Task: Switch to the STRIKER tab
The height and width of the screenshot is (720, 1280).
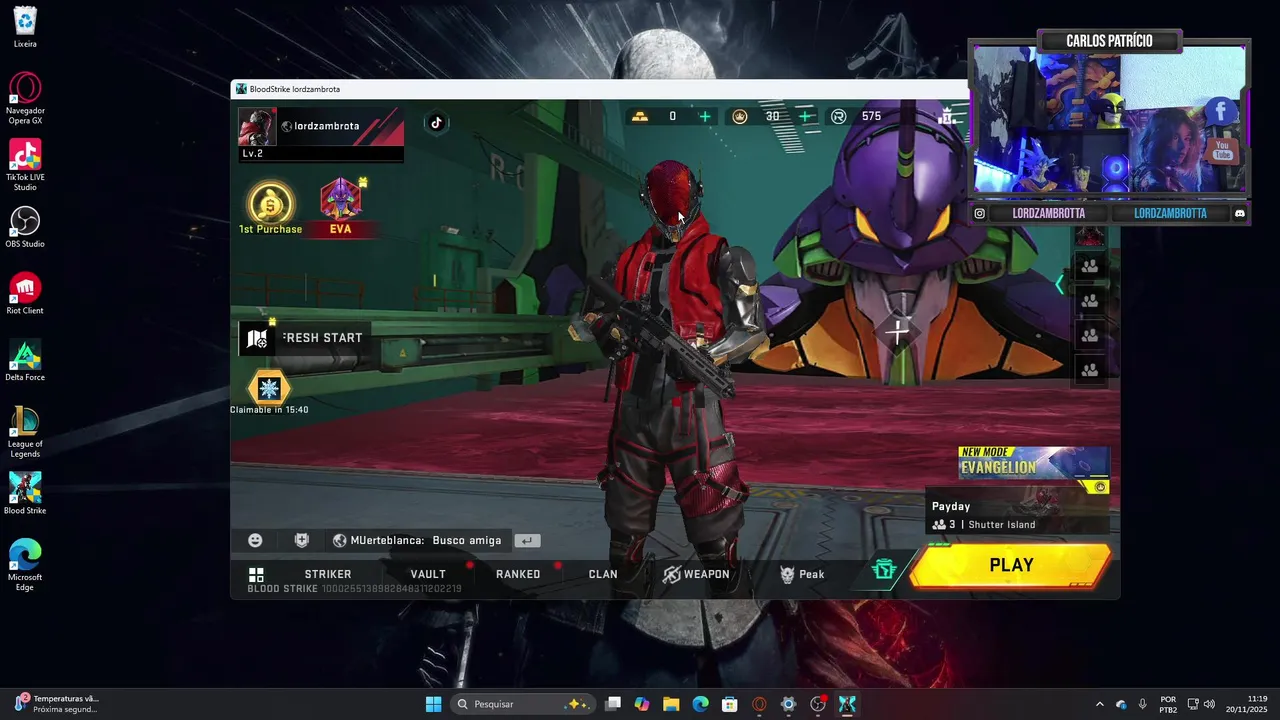Action: 328,574
